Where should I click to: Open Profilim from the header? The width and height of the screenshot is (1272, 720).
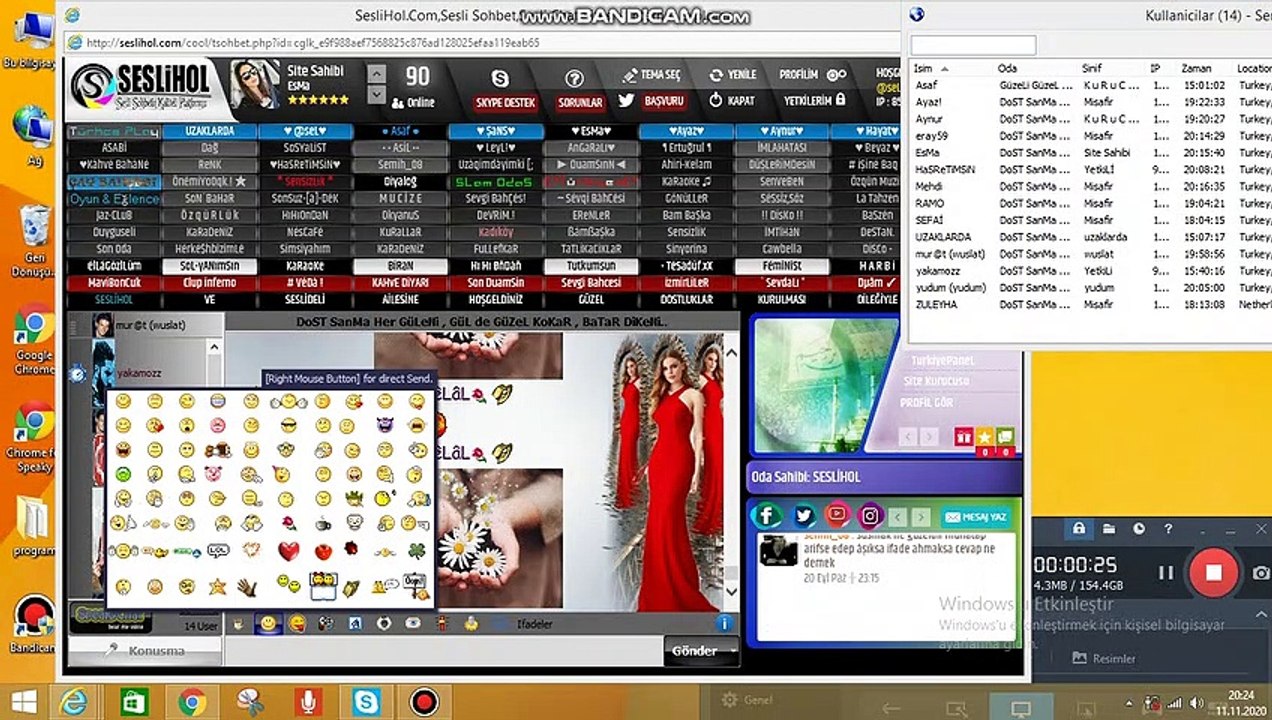(x=812, y=74)
